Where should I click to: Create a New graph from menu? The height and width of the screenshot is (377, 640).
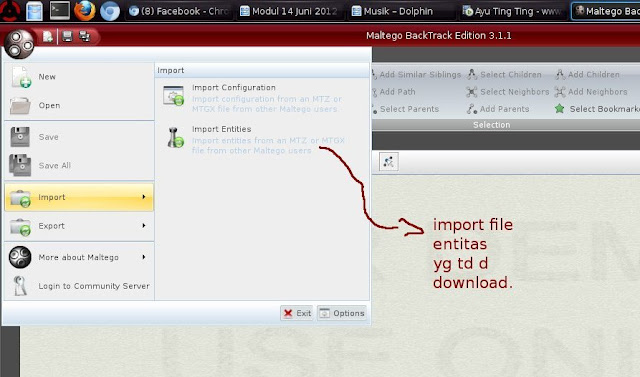(x=79, y=77)
